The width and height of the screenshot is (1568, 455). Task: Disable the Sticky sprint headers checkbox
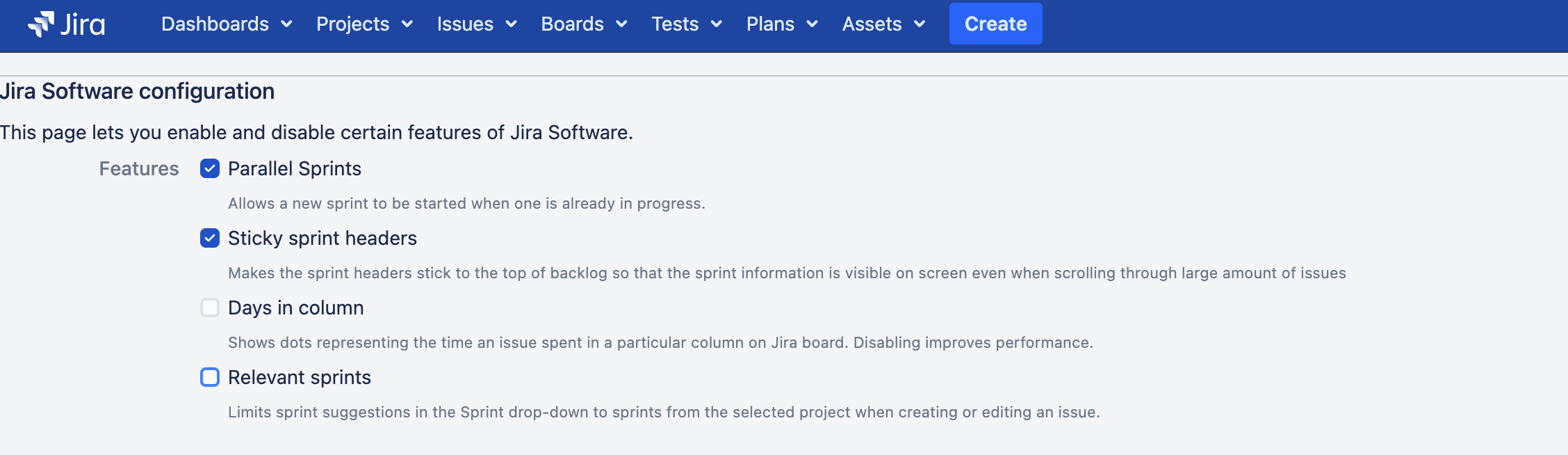point(210,238)
